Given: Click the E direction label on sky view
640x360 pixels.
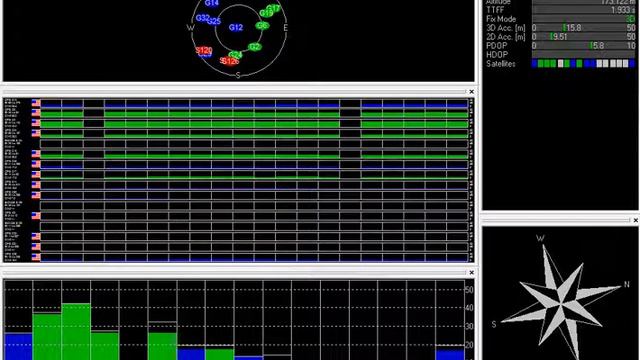Looking at the screenshot, I should 285,27.
